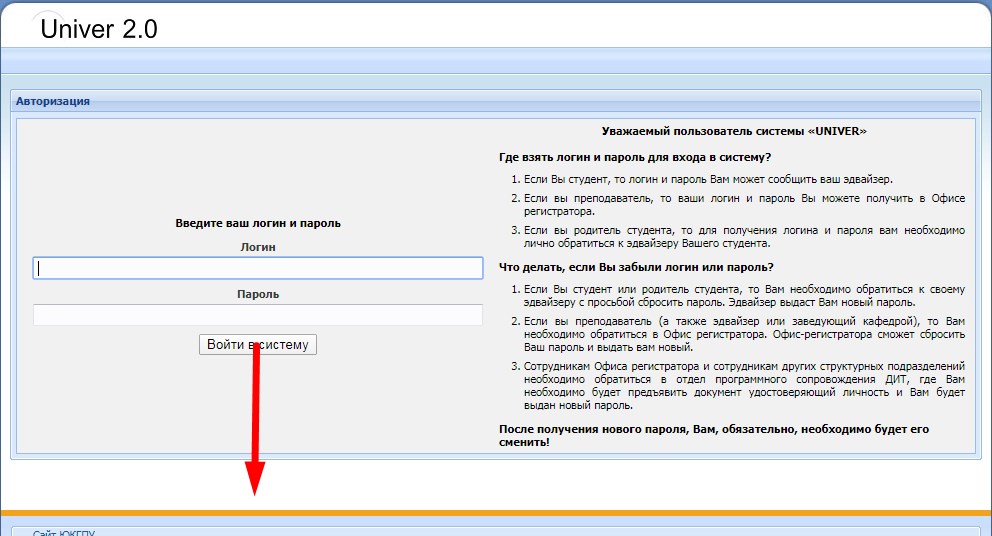Click the Логин label above the field

258,247
